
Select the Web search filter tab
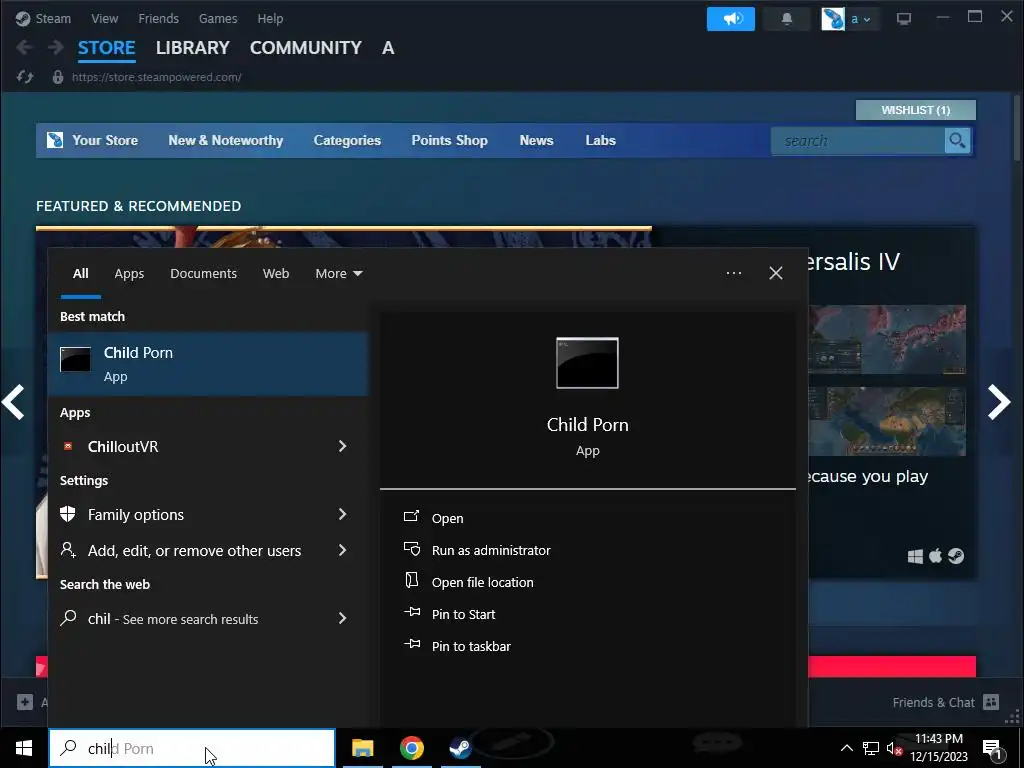tap(276, 274)
